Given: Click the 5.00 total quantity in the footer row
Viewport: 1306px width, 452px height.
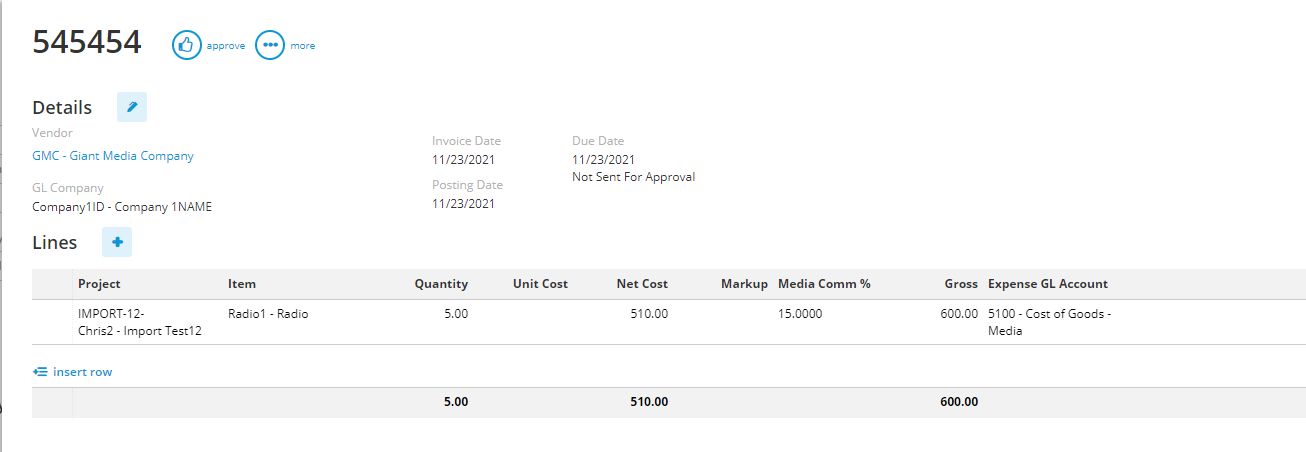Looking at the screenshot, I should [455, 402].
